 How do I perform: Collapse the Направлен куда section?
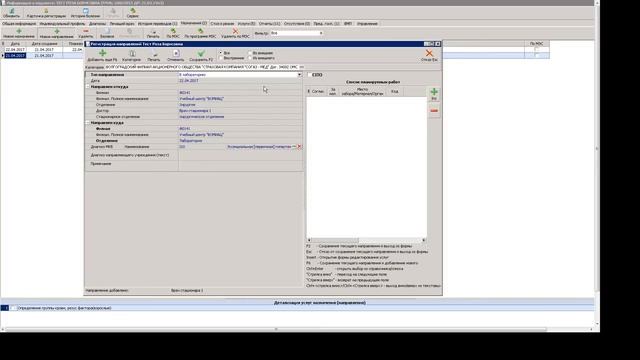click(88, 123)
